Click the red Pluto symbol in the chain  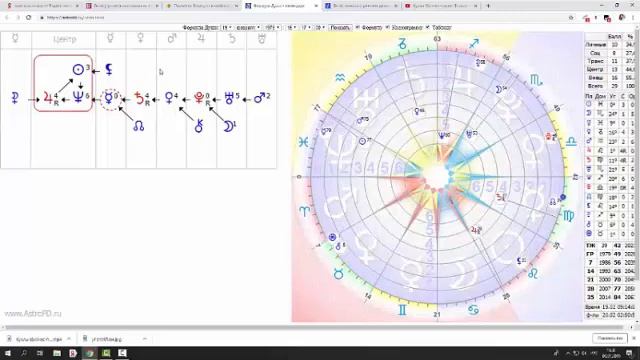click(x=199, y=98)
